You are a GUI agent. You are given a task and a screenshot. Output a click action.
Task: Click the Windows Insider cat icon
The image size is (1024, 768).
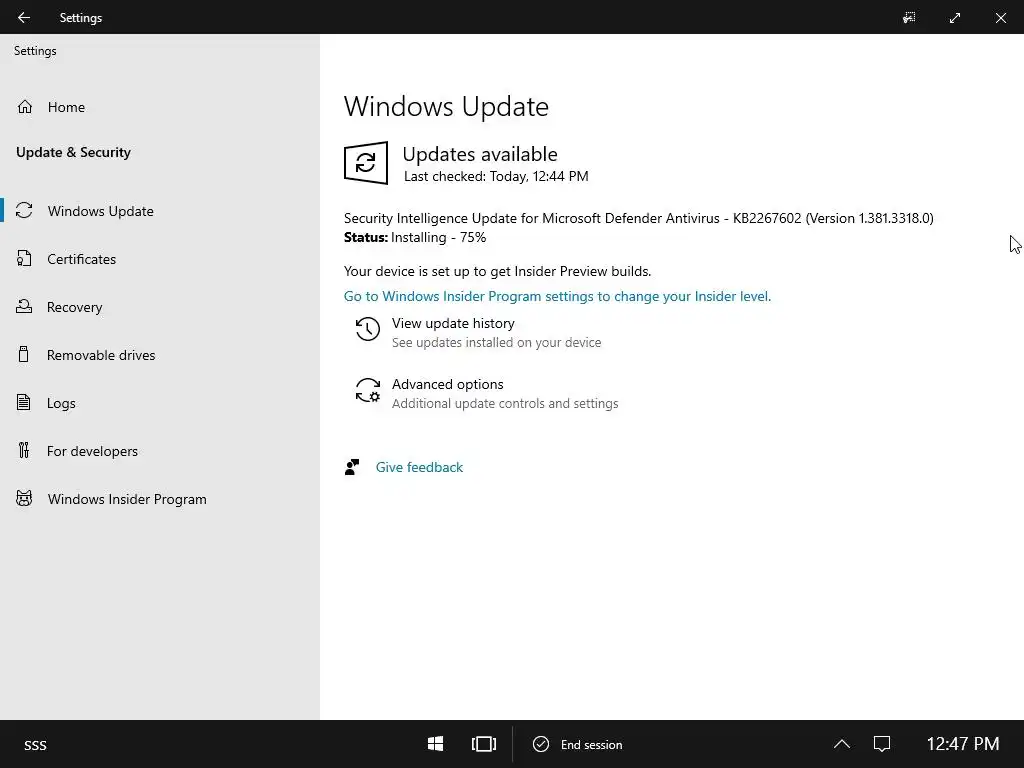24,498
